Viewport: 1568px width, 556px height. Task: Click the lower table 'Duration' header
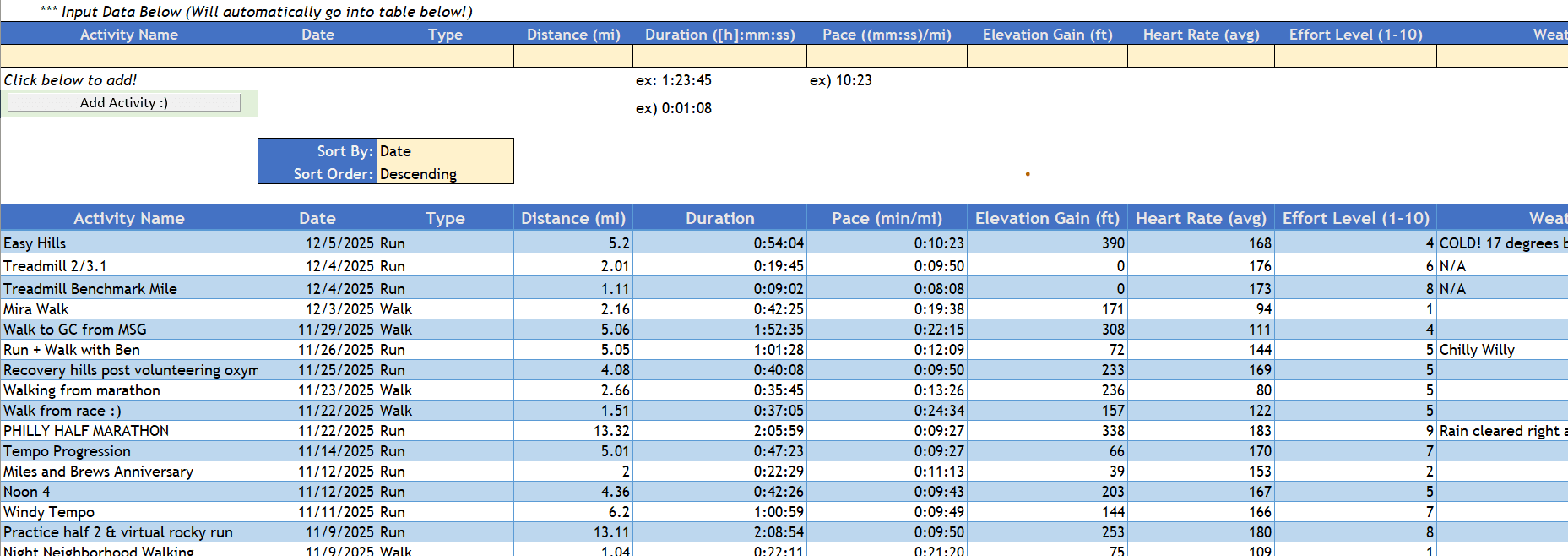(719, 218)
